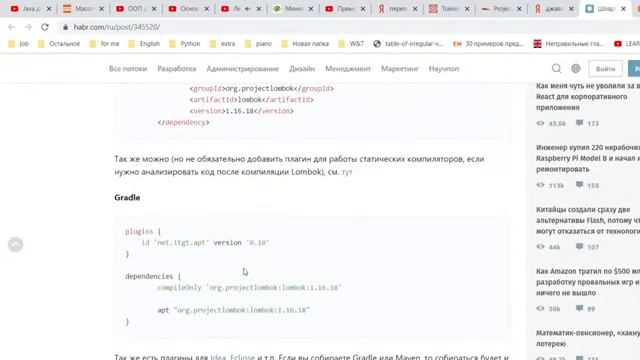The image size is (640, 360).
Task: Close the active Шпар tab
Action: [623, 9]
